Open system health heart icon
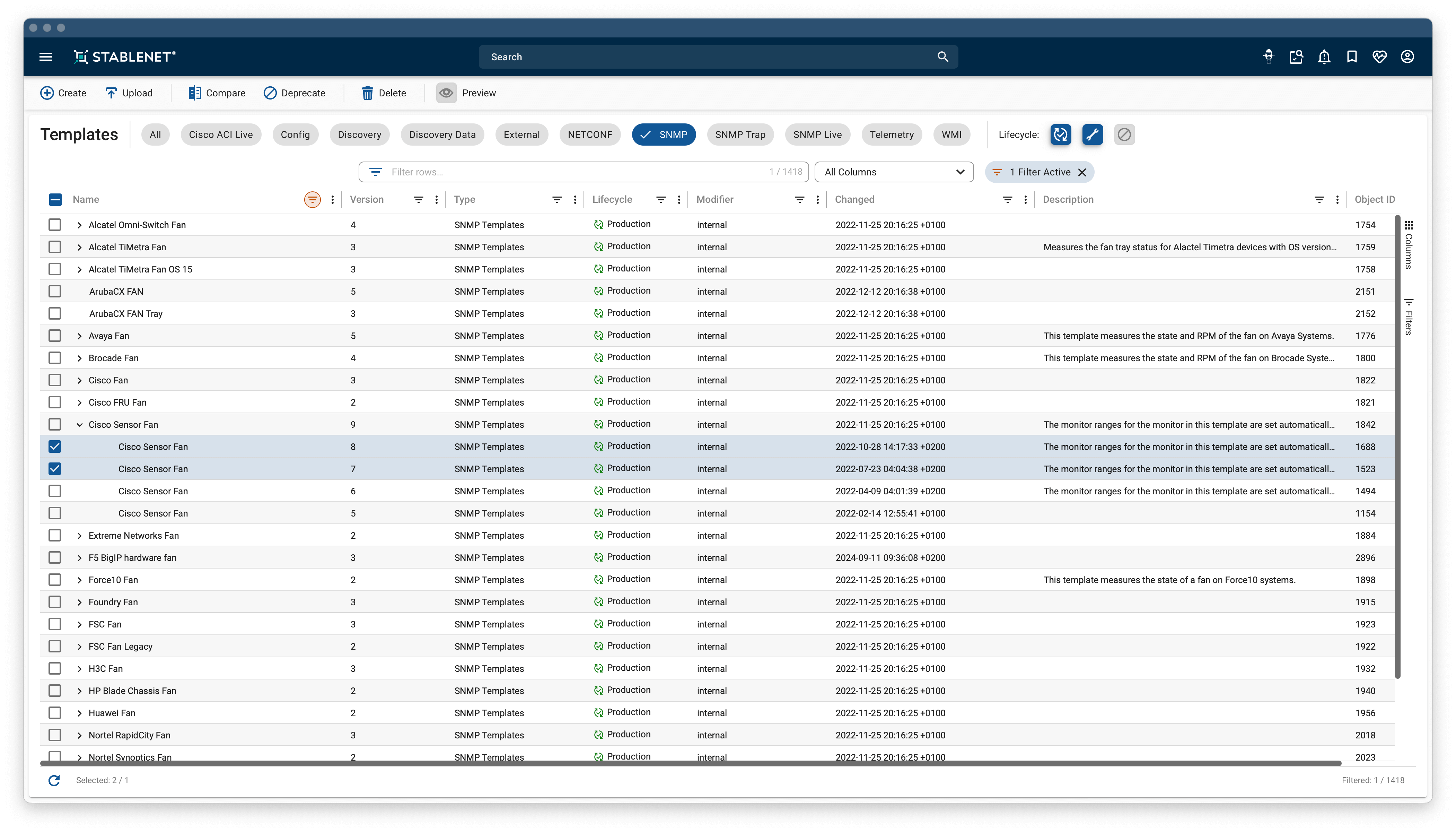This screenshot has width=1456, height=832. tap(1379, 57)
